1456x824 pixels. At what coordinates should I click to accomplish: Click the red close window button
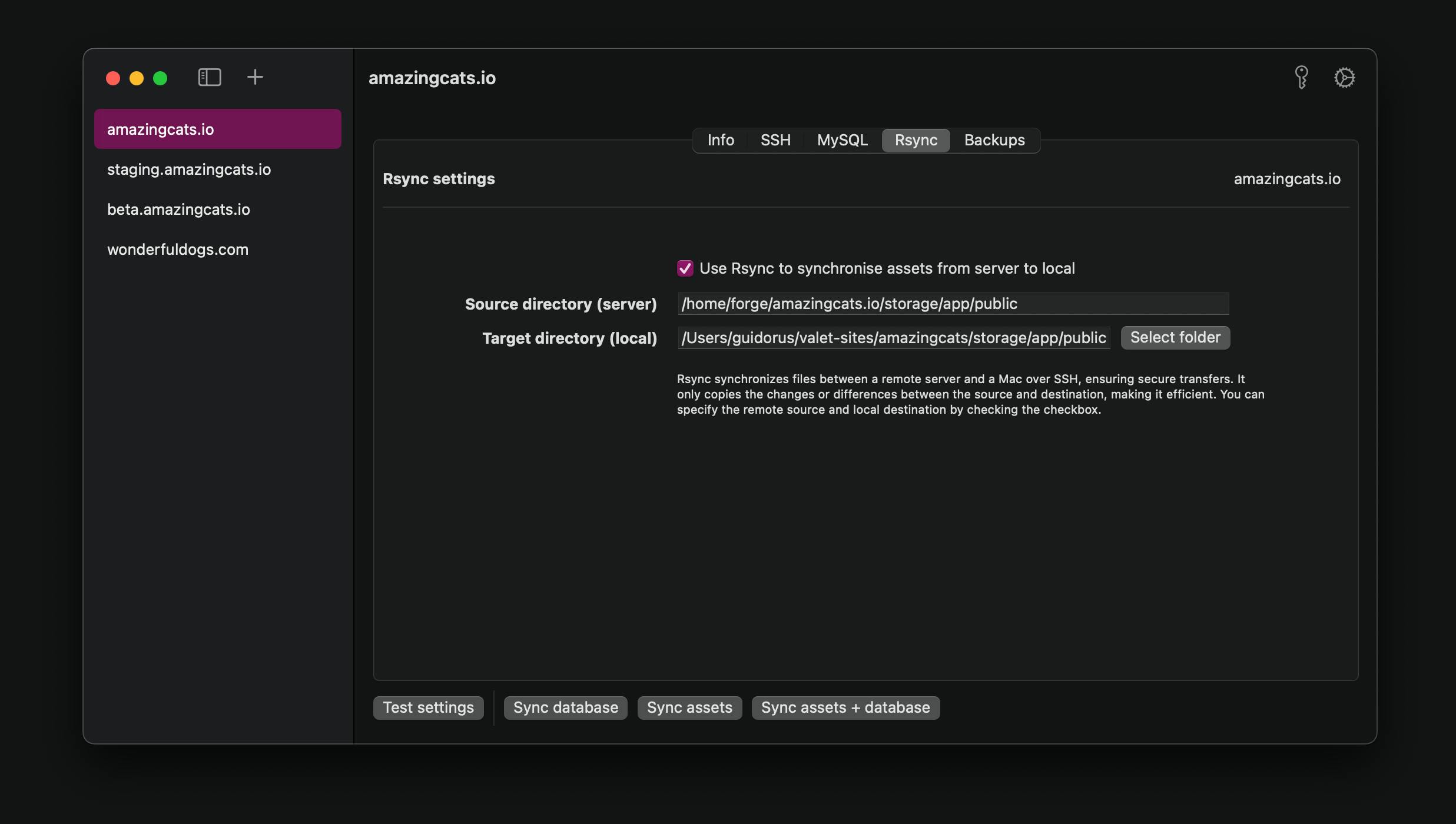tap(113, 78)
